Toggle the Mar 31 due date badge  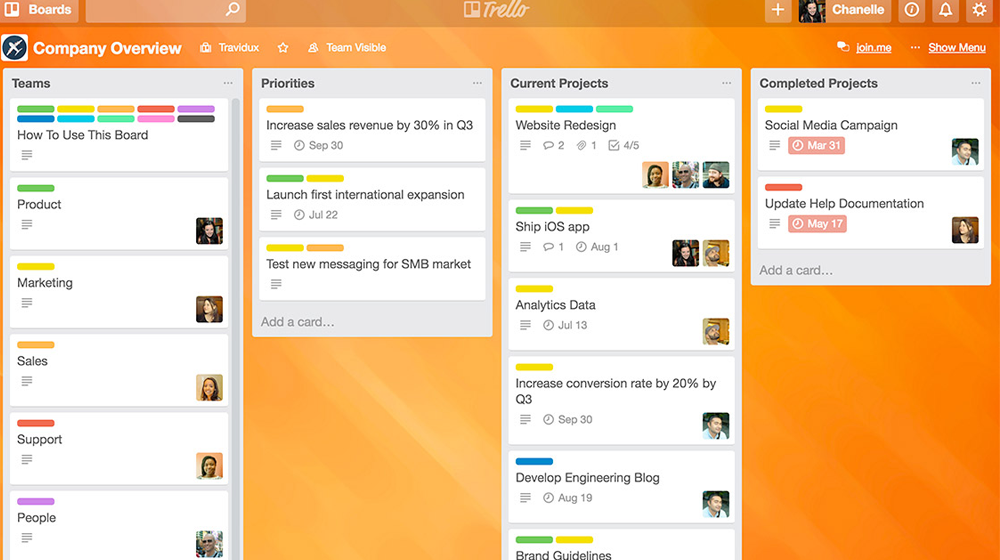(x=816, y=145)
